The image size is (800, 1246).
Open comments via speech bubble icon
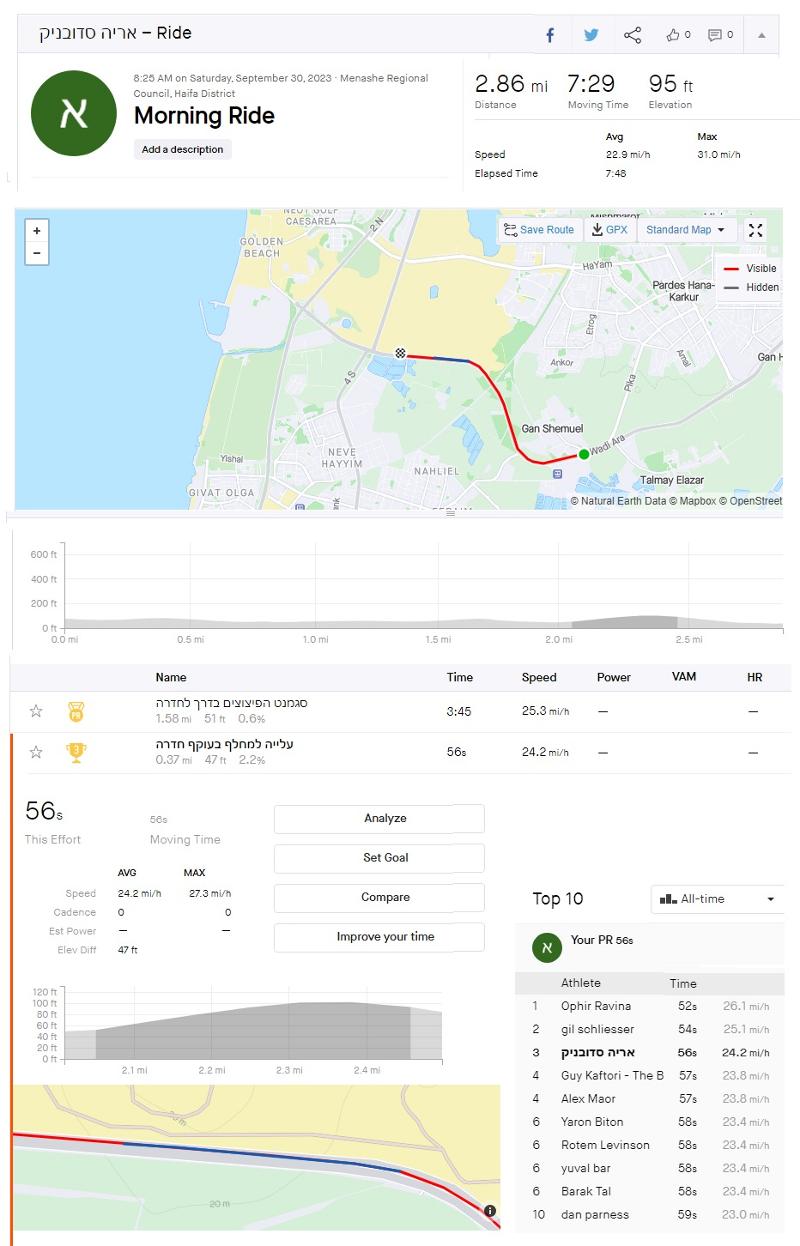pyautogui.click(x=720, y=35)
